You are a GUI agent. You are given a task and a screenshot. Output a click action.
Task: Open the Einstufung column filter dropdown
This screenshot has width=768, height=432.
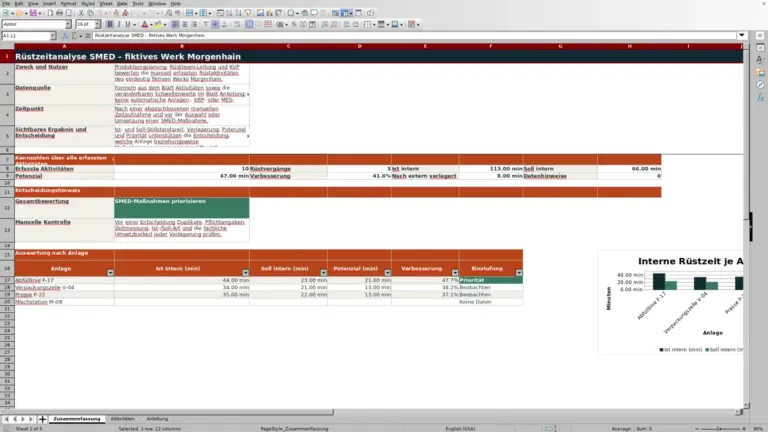519,273
